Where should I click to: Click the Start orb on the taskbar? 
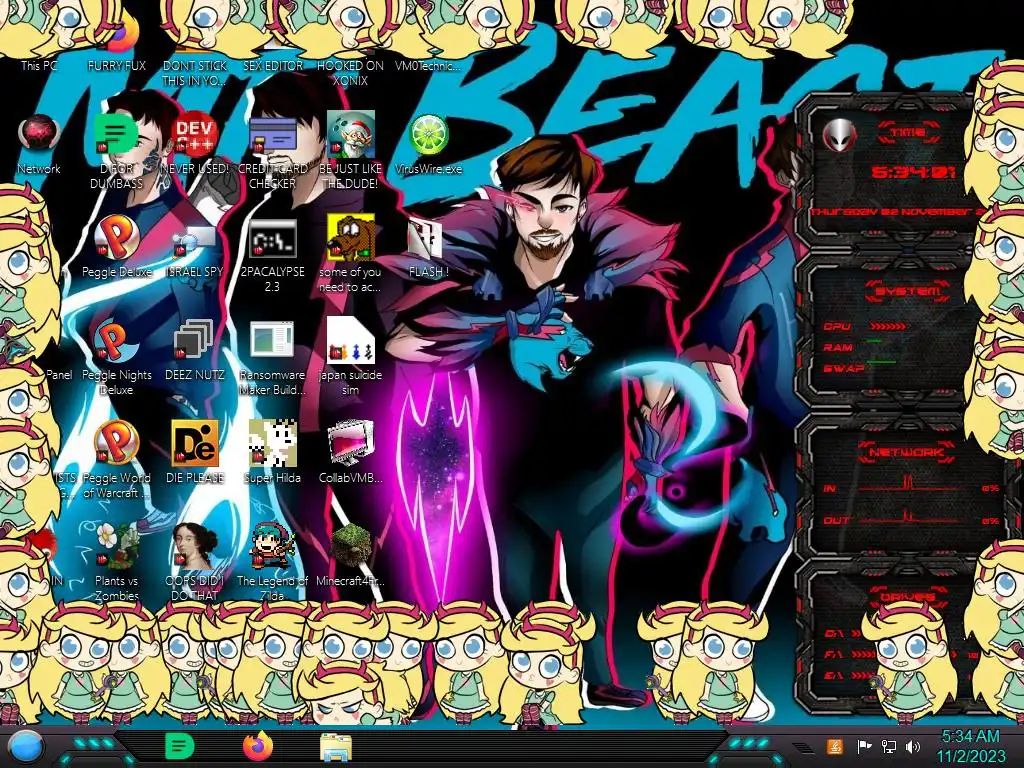click(x=25, y=747)
